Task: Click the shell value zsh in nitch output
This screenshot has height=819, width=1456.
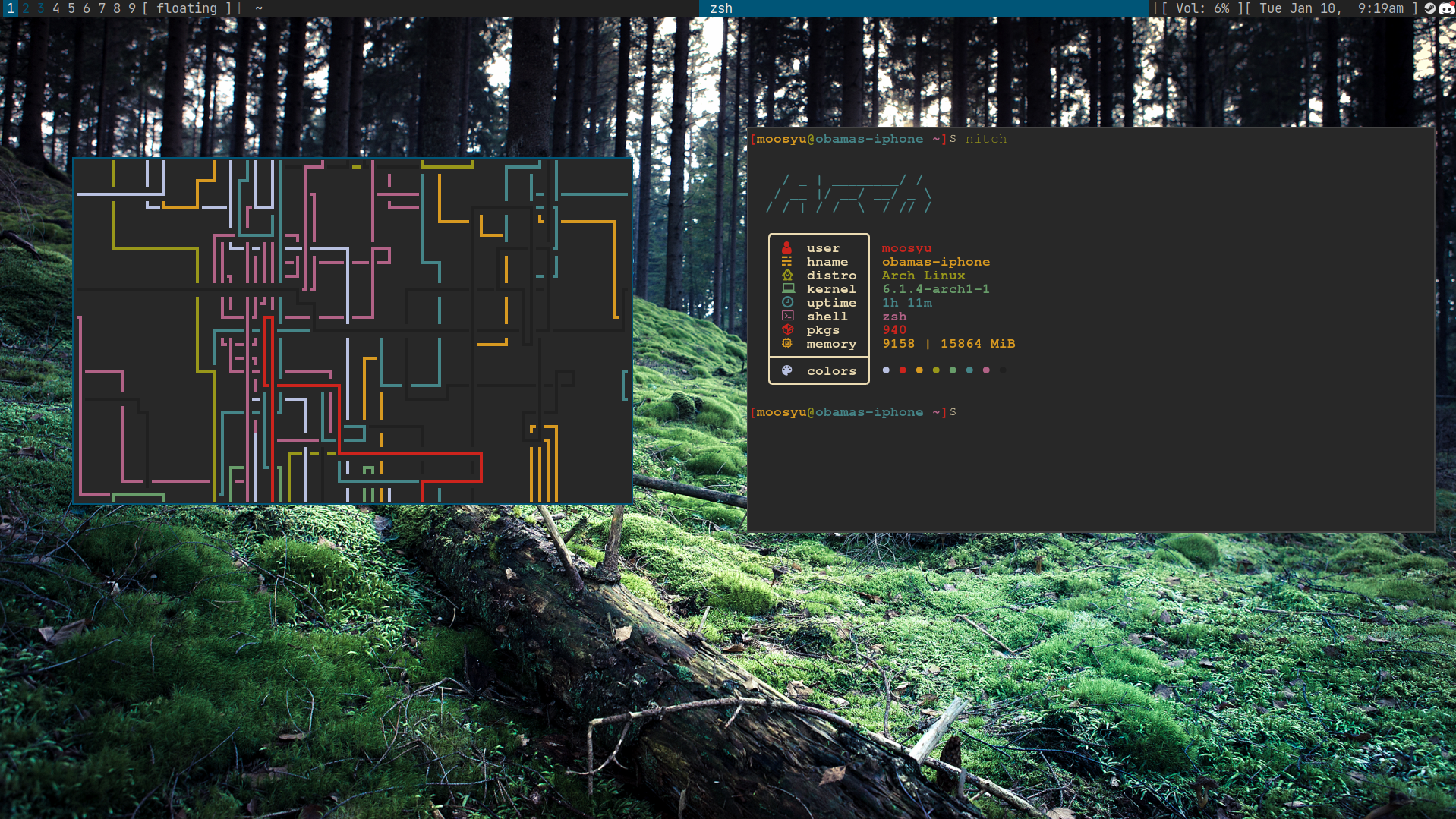Action: pos(894,317)
